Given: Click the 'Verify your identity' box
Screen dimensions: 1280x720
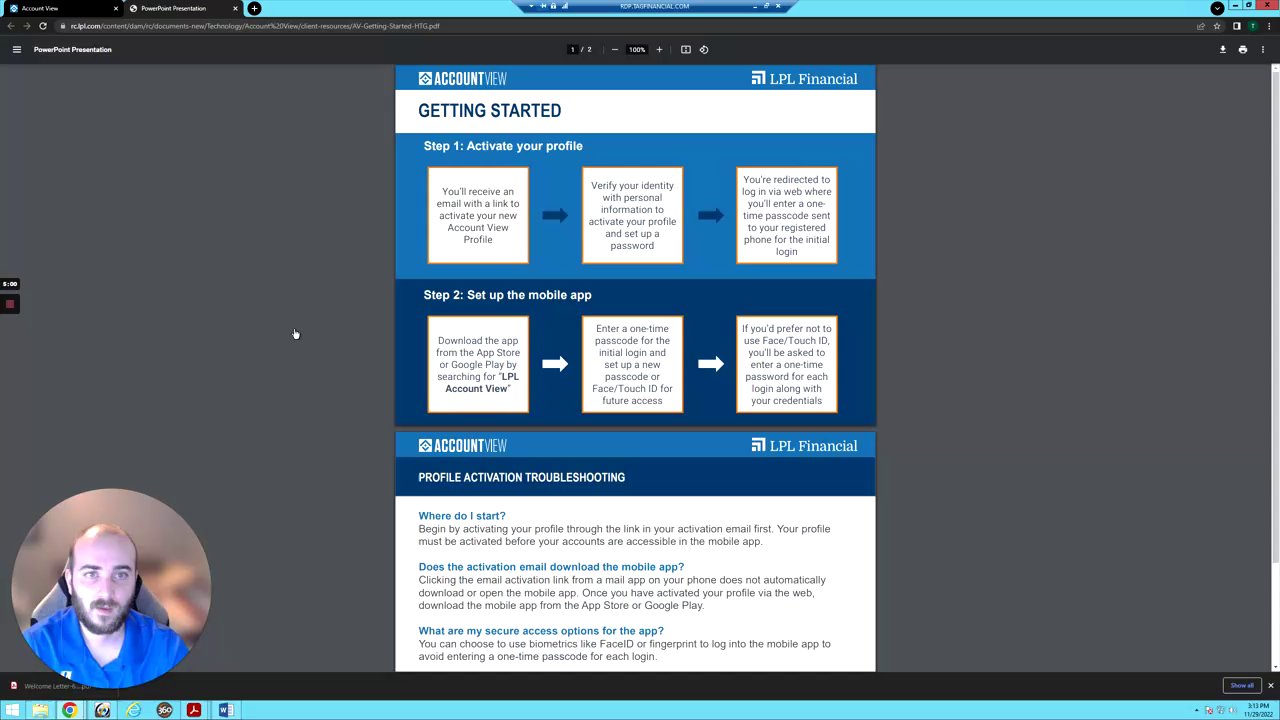Looking at the screenshot, I should click(632, 215).
